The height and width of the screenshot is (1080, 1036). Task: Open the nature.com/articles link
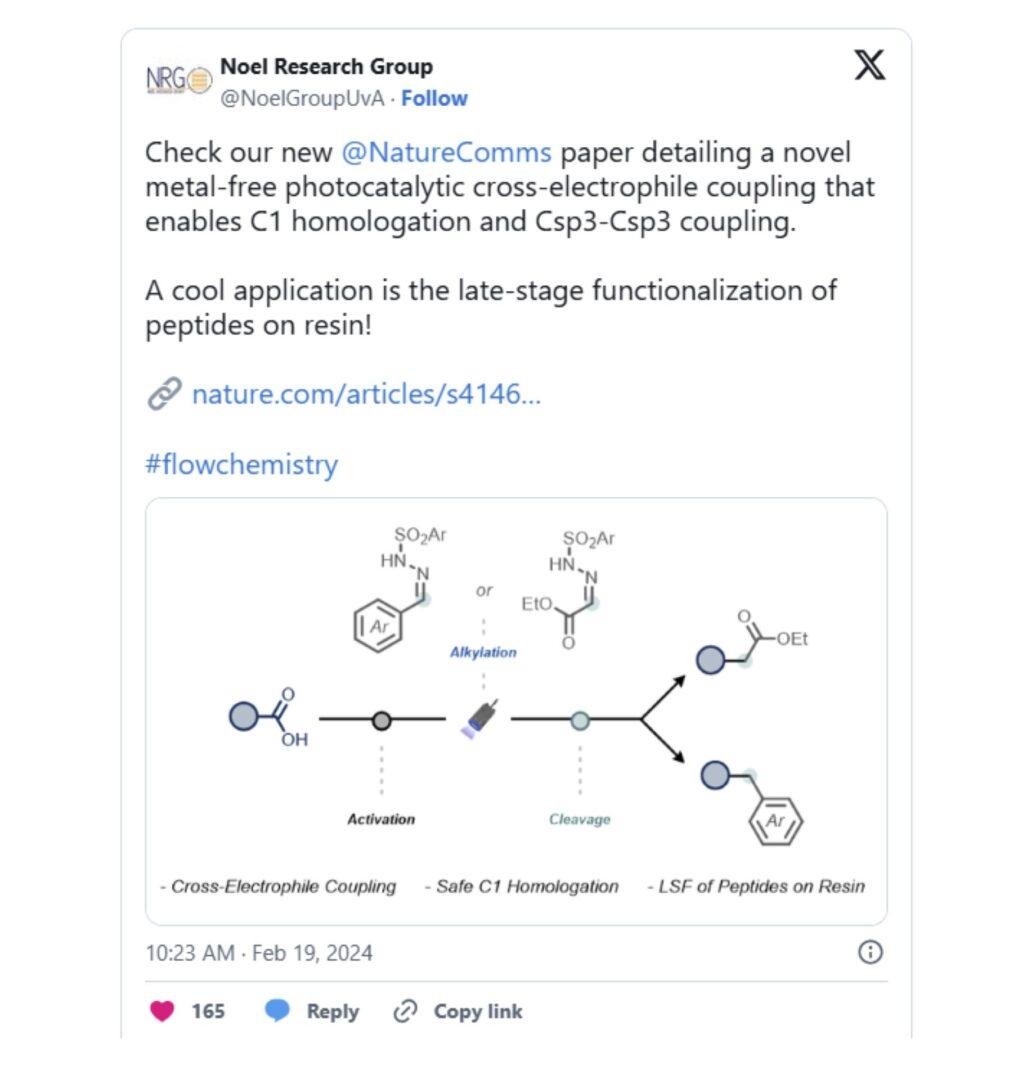[366, 394]
